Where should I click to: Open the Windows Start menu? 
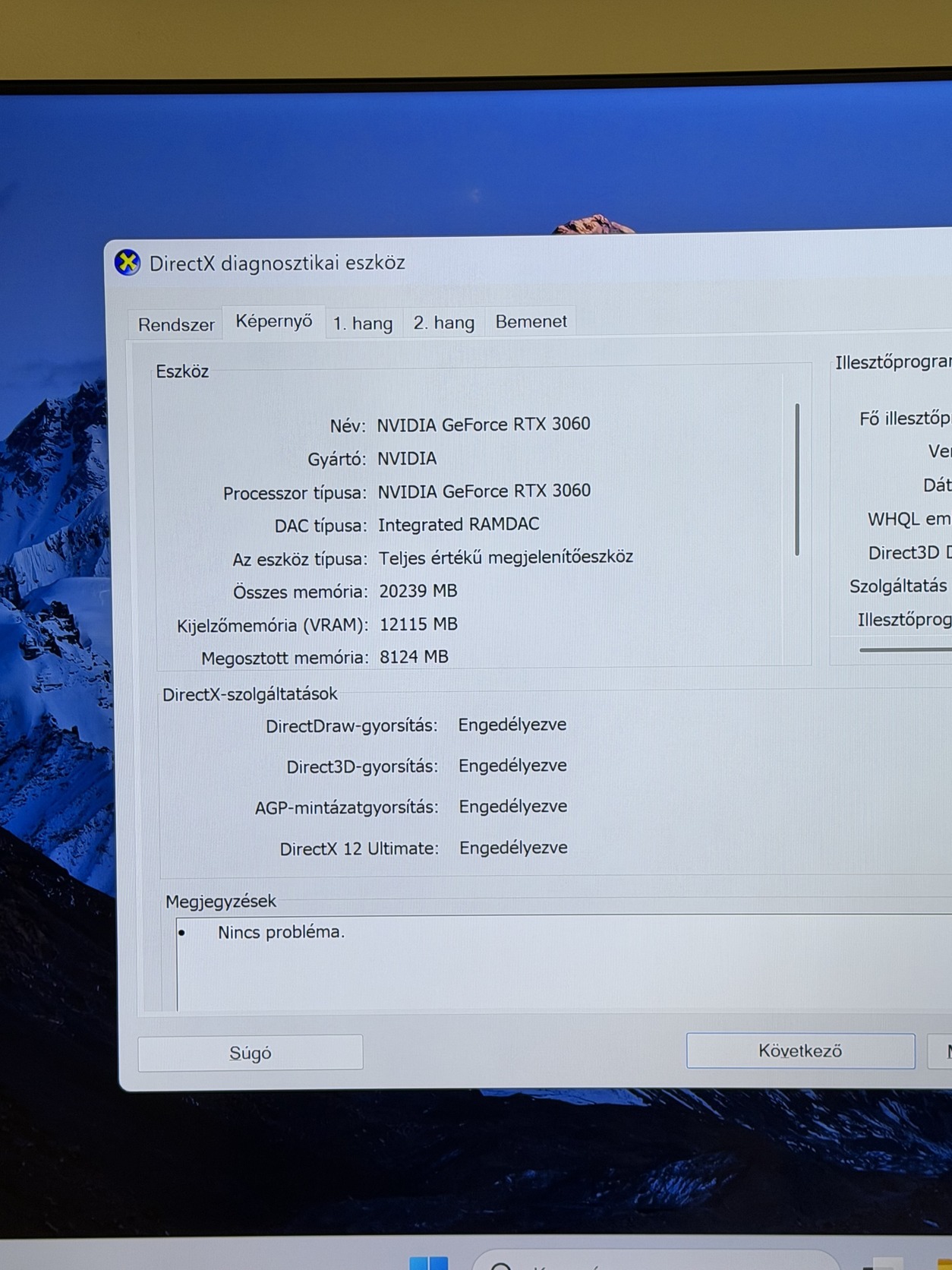click(429, 1262)
